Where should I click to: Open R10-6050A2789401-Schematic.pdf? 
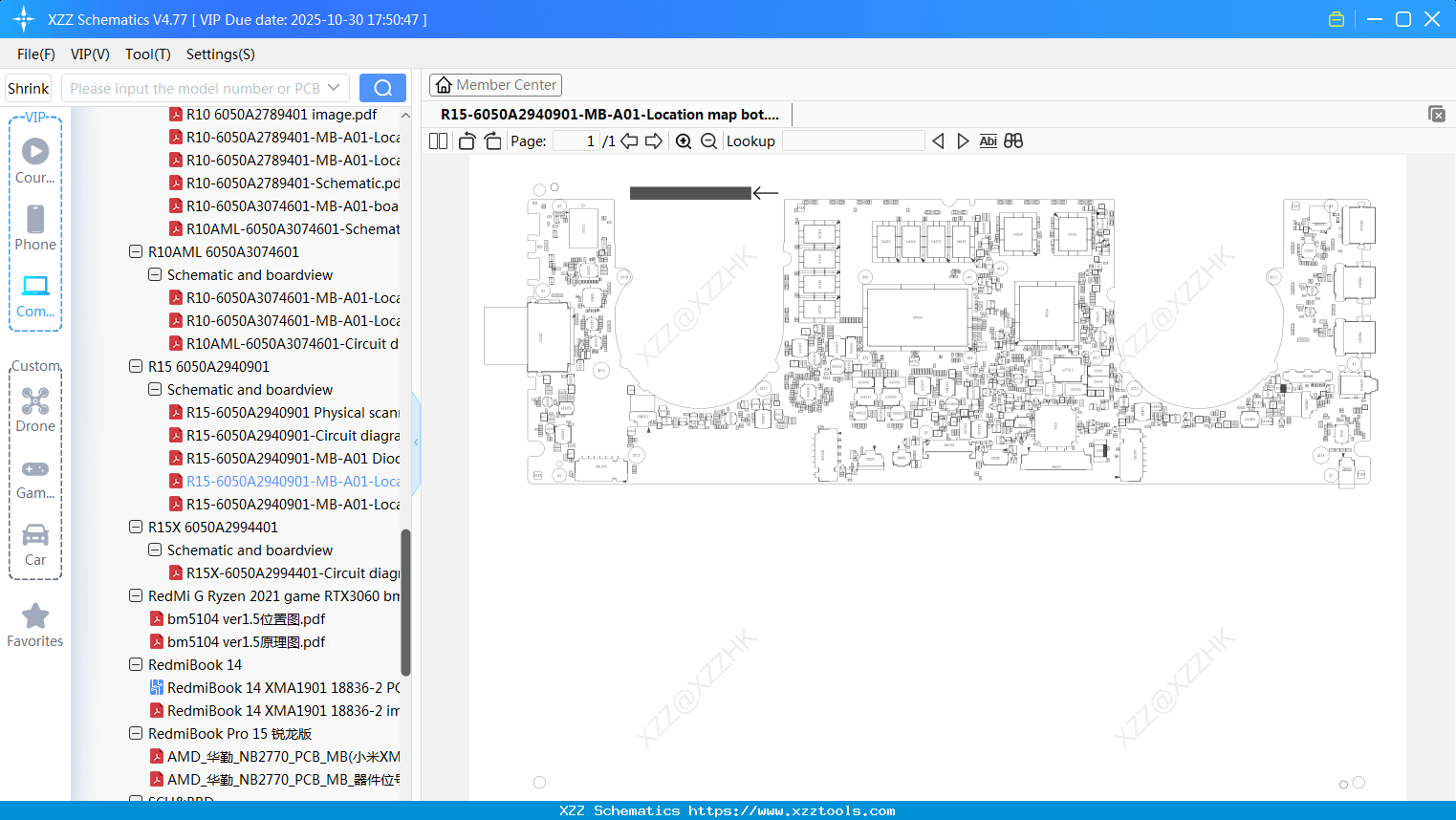285,183
